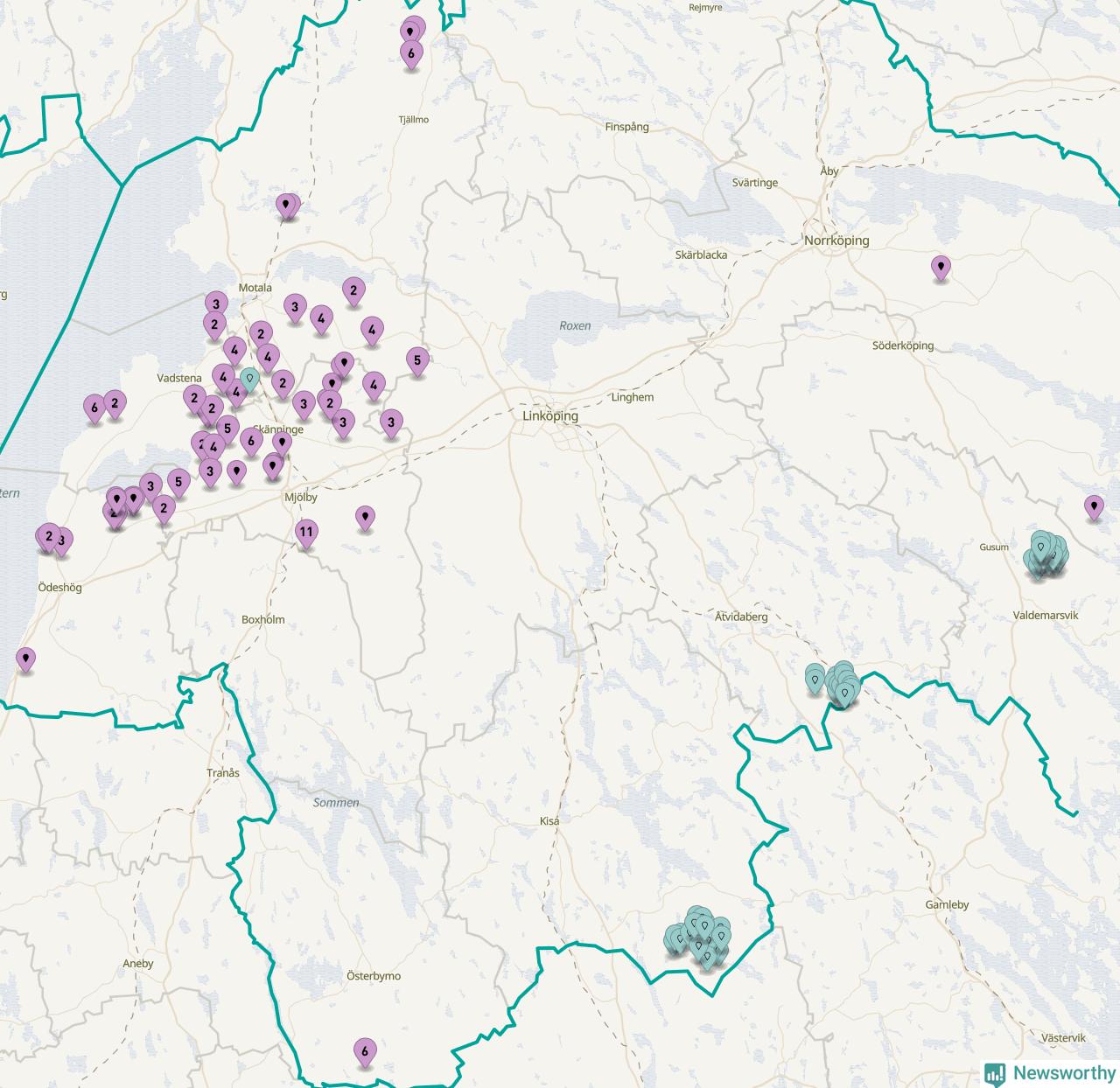Image resolution: width=1120 pixels, height=1088 pixels.
Task: Click the Norrköping city label
Action: (836, 241)
